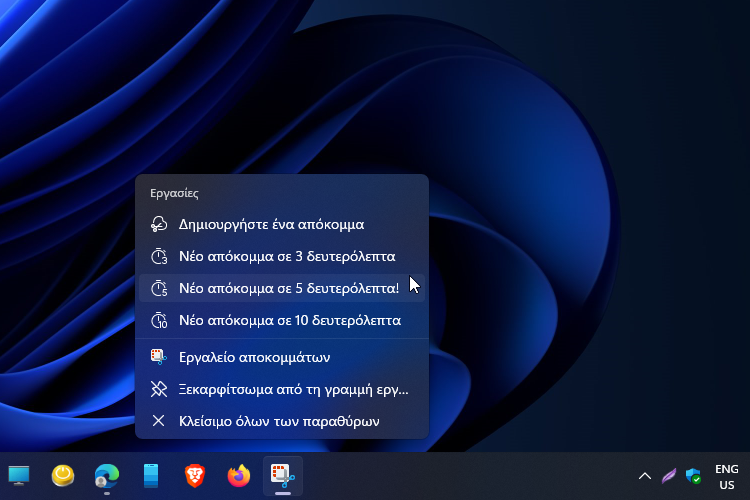Choose 'Νέο απόκομμα σε 5 δευτερόλεπτα!'

(x=282, y=288)
